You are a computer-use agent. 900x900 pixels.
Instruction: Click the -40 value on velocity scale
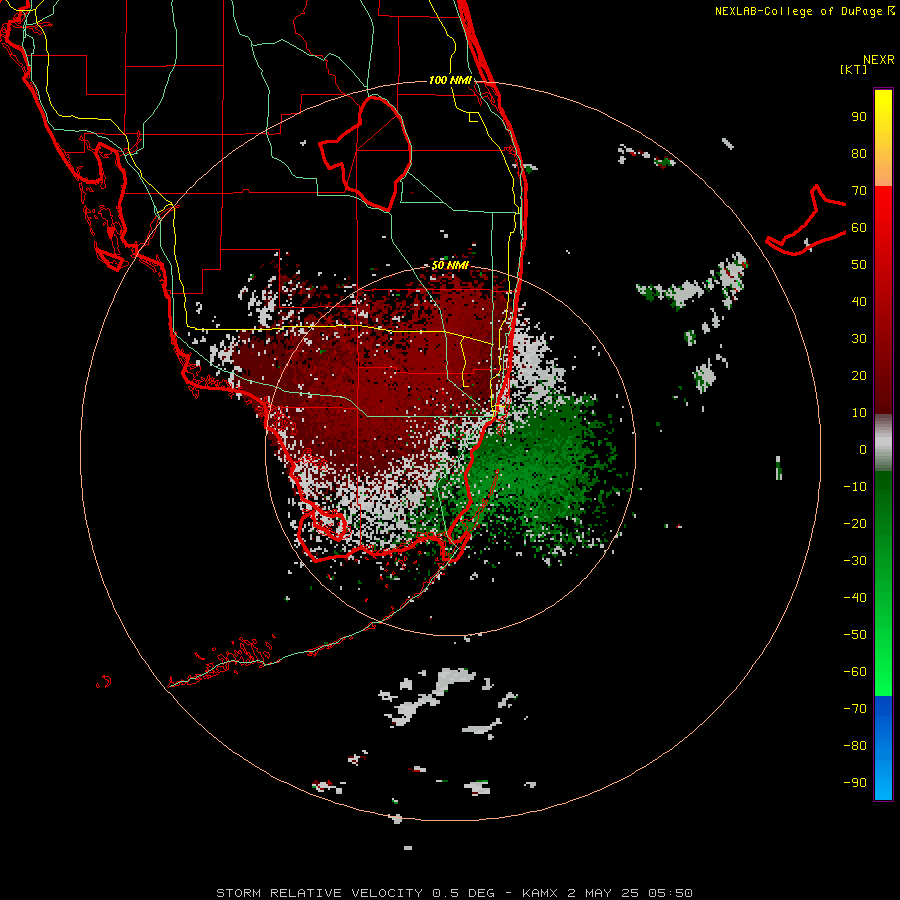coord(855,598)
